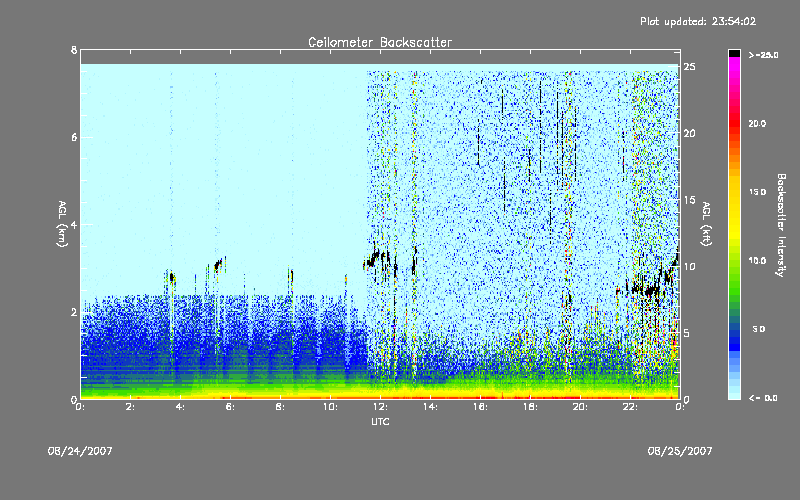
Task: Pick the black swatch atop the colorbar
Action: 734,53
